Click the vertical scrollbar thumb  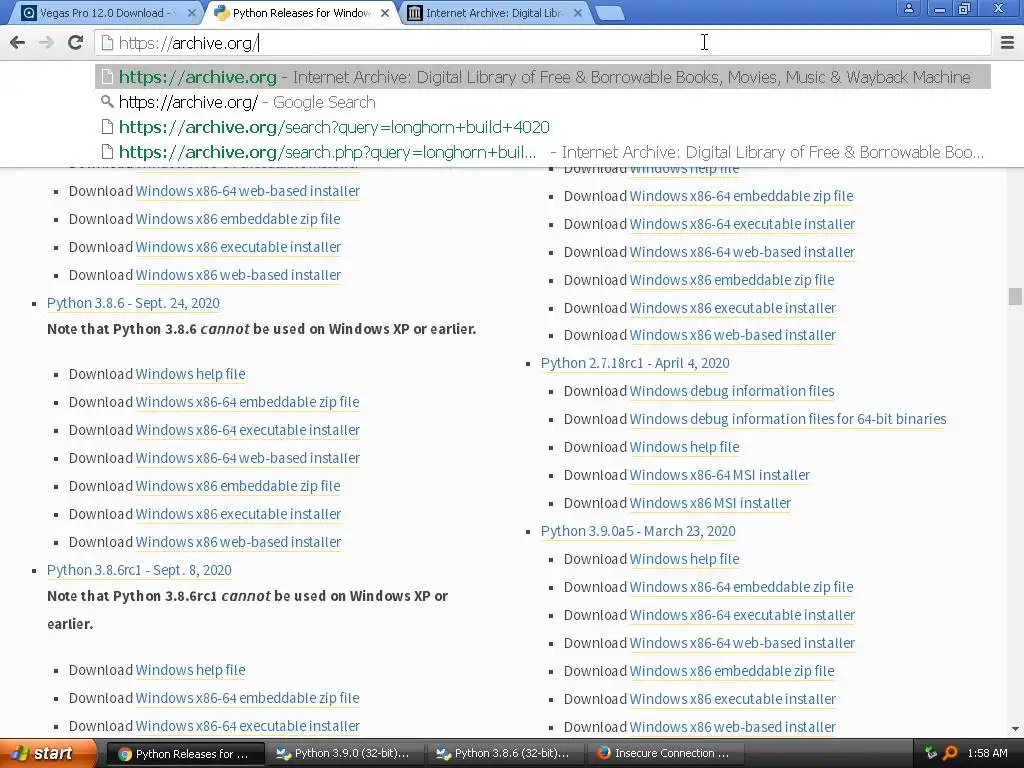tap(1015, 296)
